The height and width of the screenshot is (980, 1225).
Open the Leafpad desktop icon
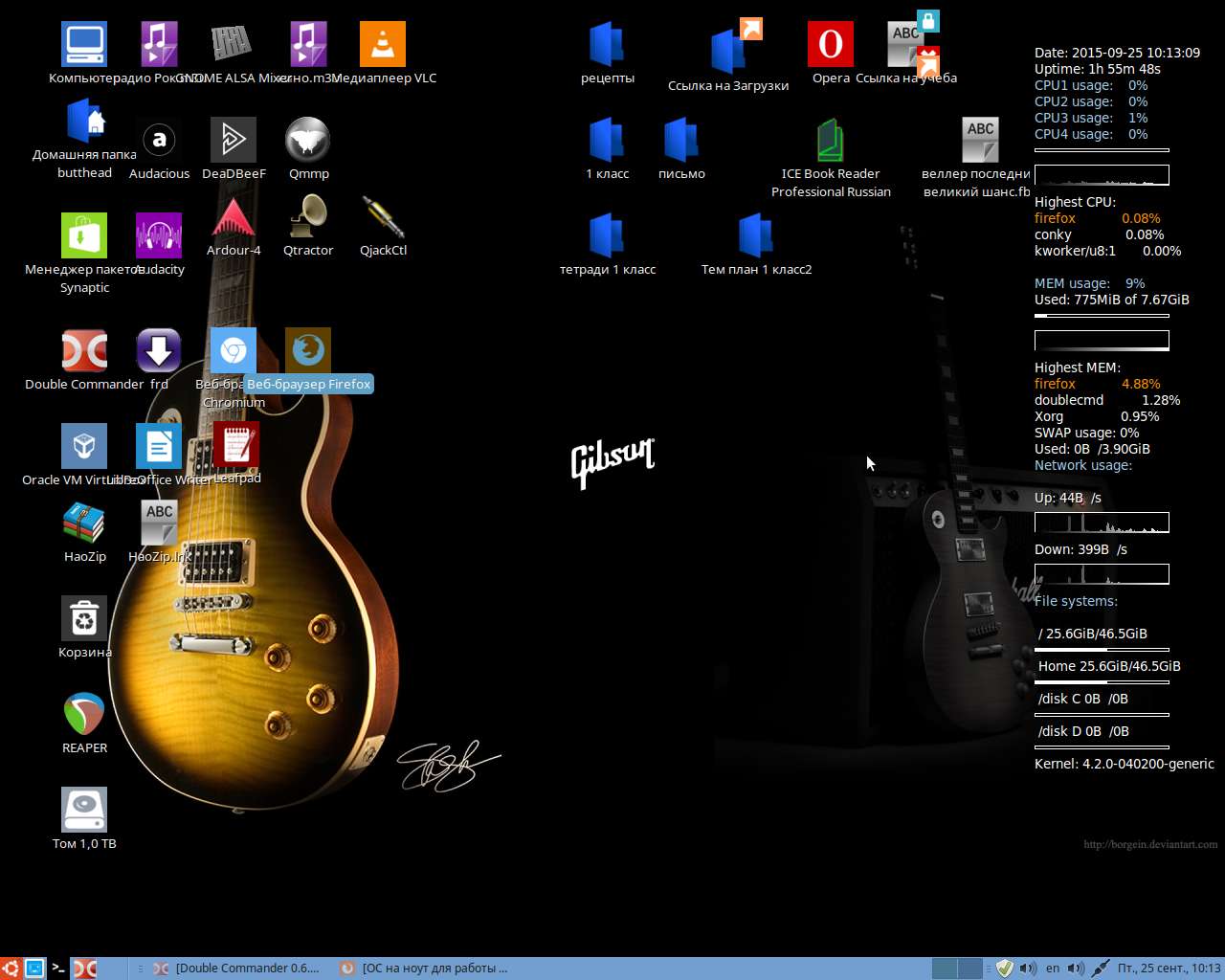236,445
